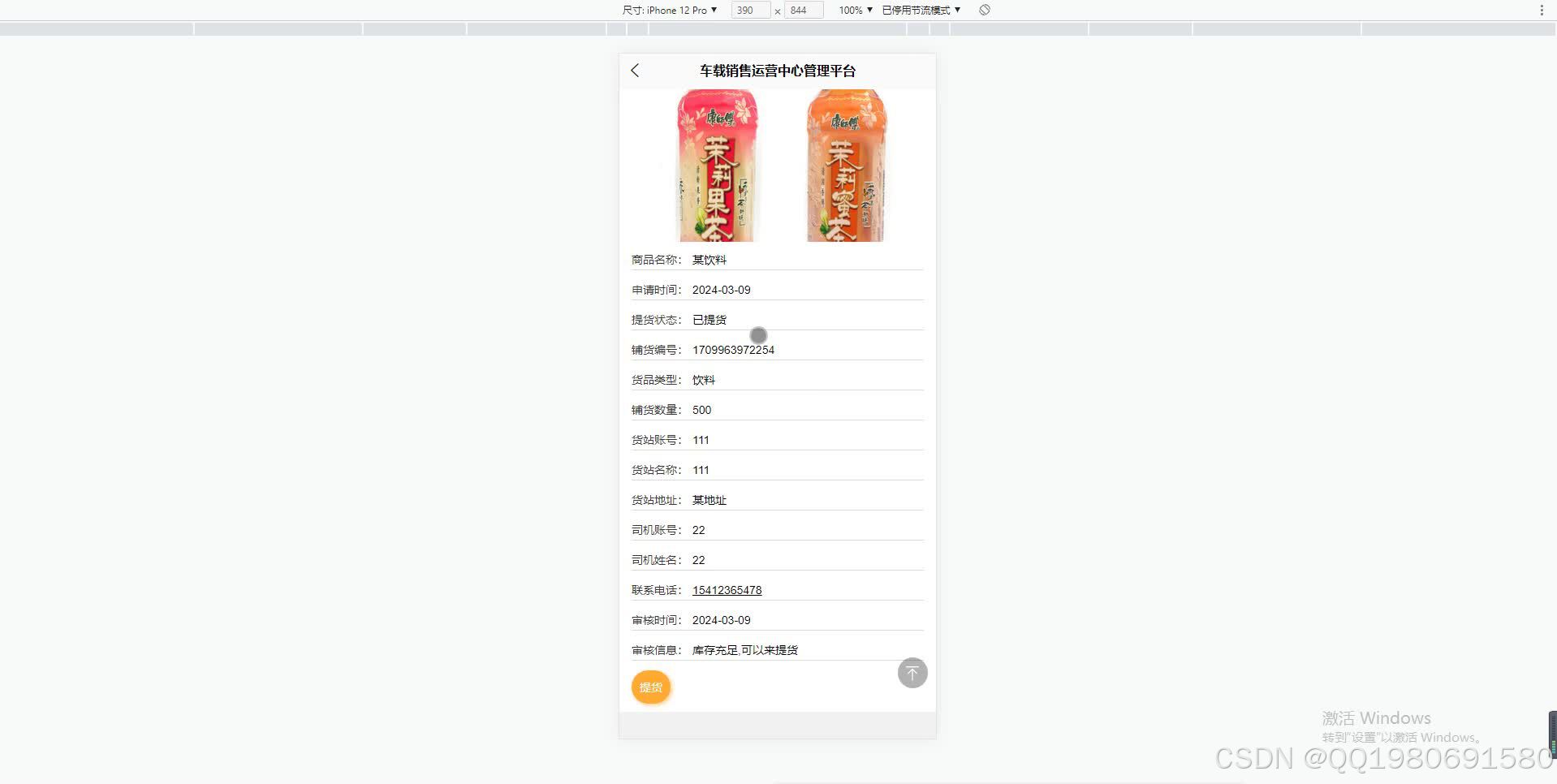Select the 已提货 status text

click(x=709, y=319)
